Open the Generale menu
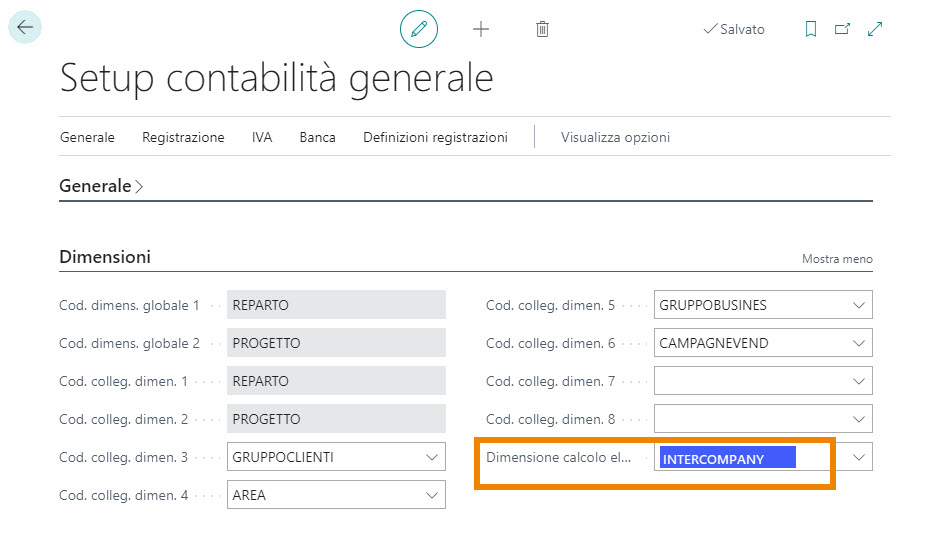 [x=87, y=137]
